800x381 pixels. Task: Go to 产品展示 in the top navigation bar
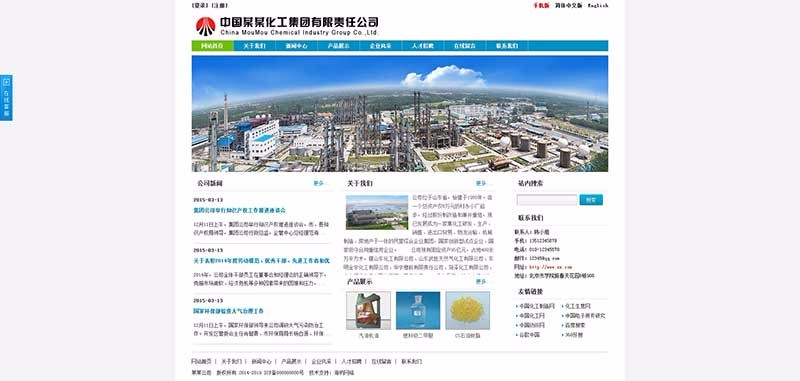click(338, 46)
